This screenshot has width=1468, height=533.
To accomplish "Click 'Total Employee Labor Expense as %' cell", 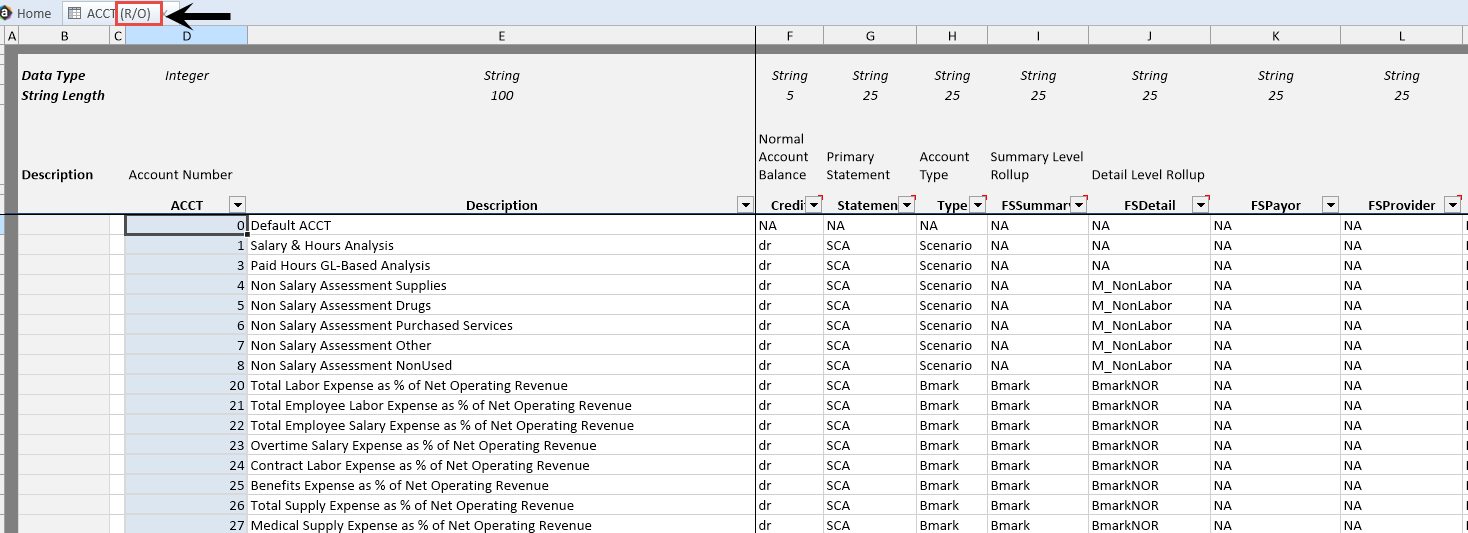I will pos(501,405).
